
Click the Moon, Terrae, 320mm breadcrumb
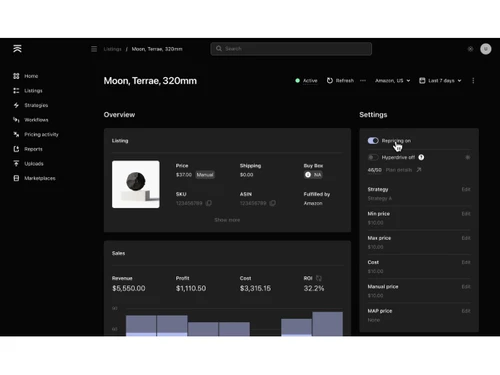[157, 49]
